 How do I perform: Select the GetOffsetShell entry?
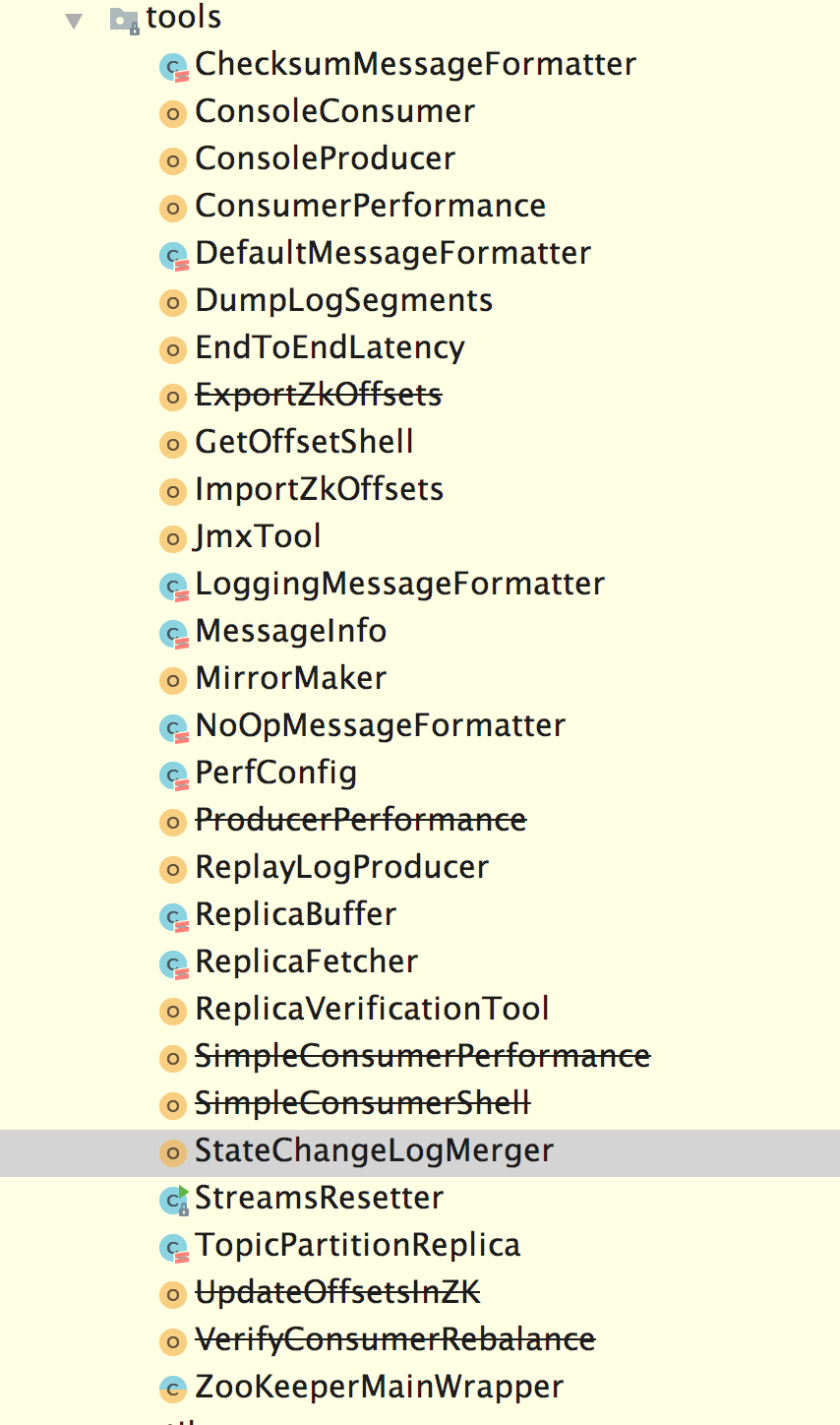point(304,443)
